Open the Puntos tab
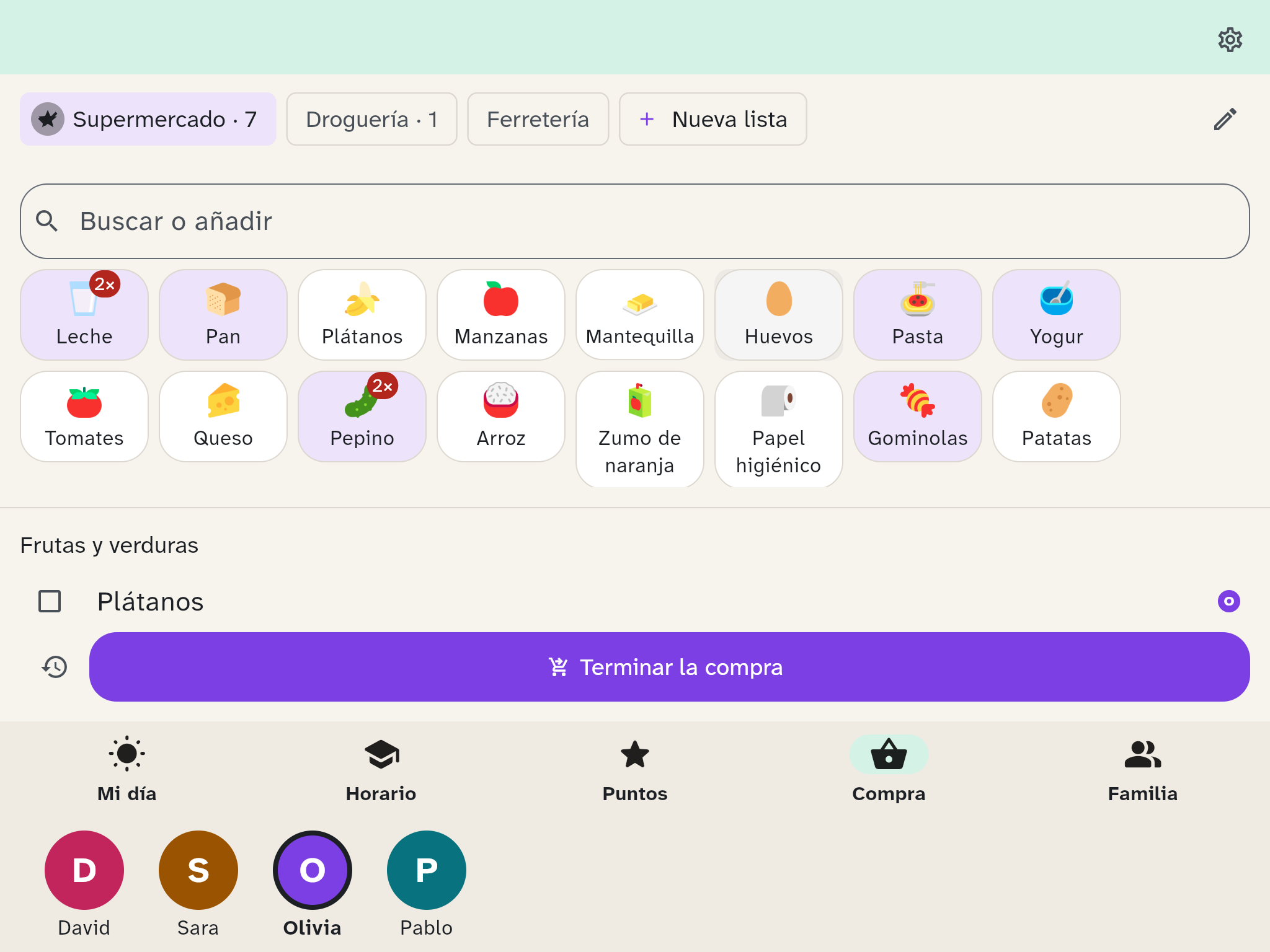 (635, 769)
